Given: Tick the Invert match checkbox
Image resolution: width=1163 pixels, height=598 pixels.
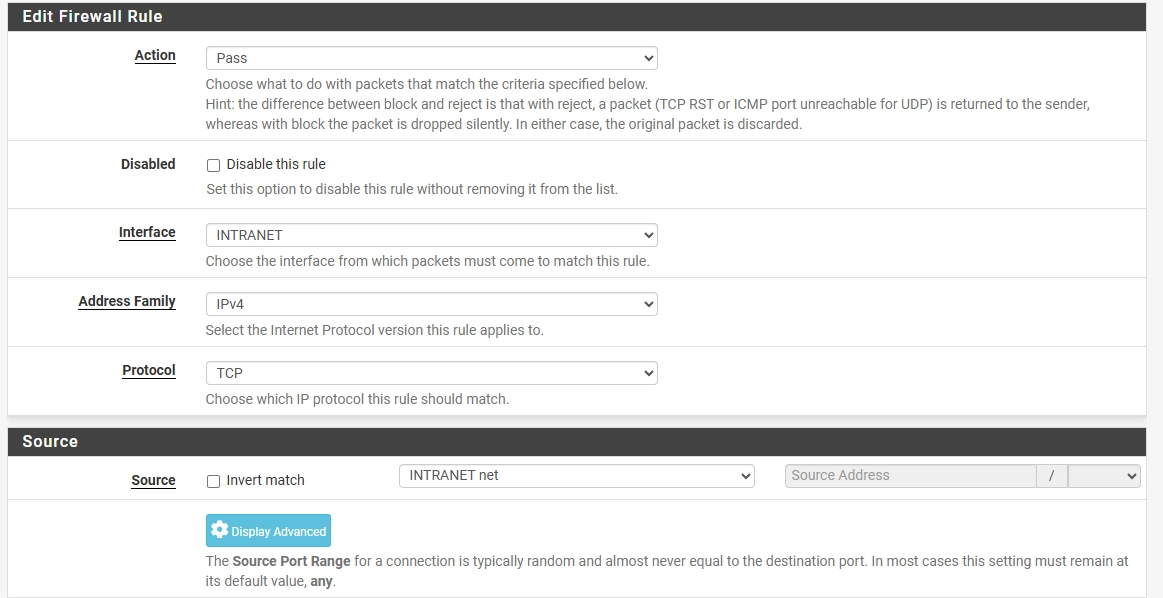Looking at the screenshot, I should coord(213,481).
